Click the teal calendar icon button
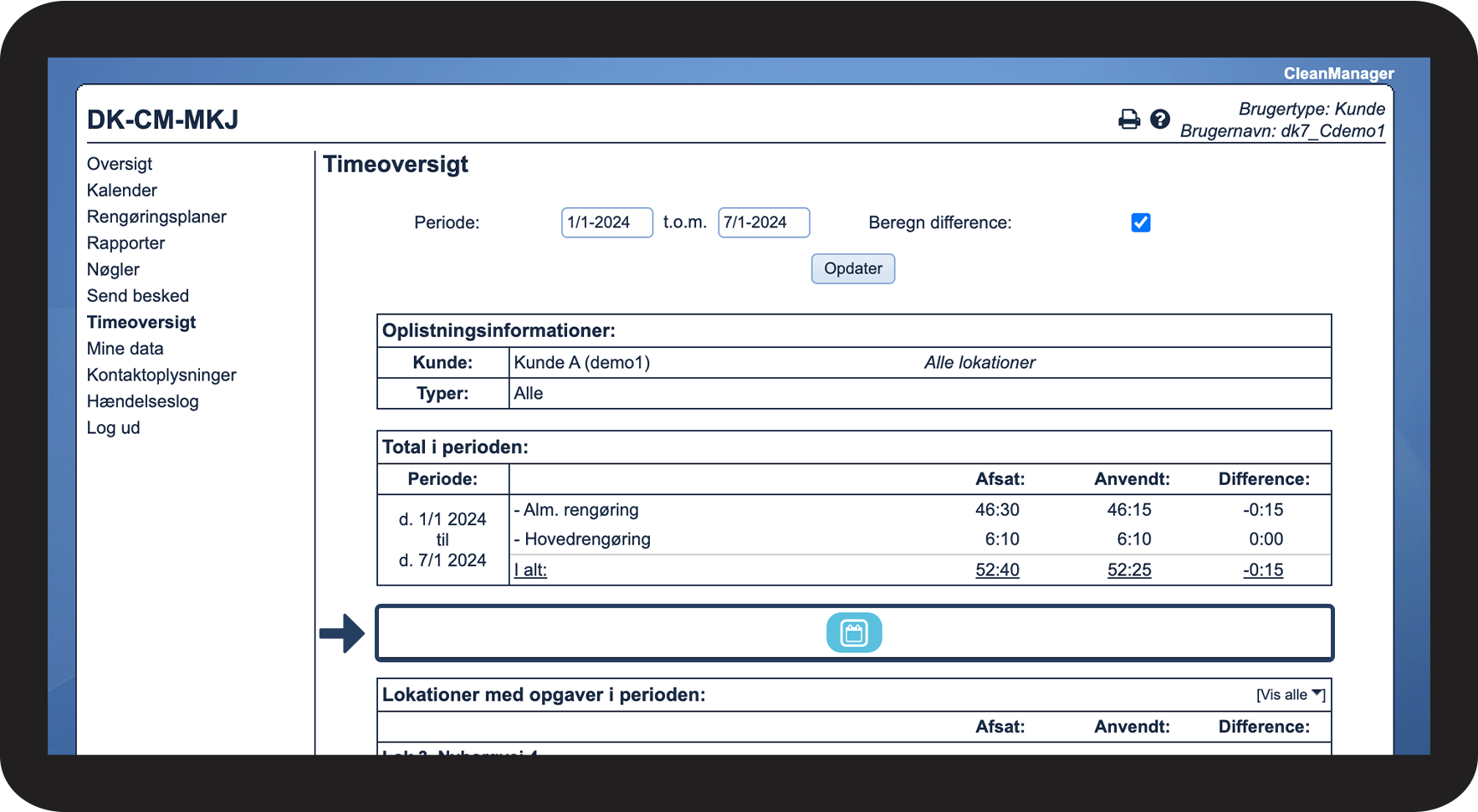This screenshot has height=812, width=1478. click(x=854, y=633)
